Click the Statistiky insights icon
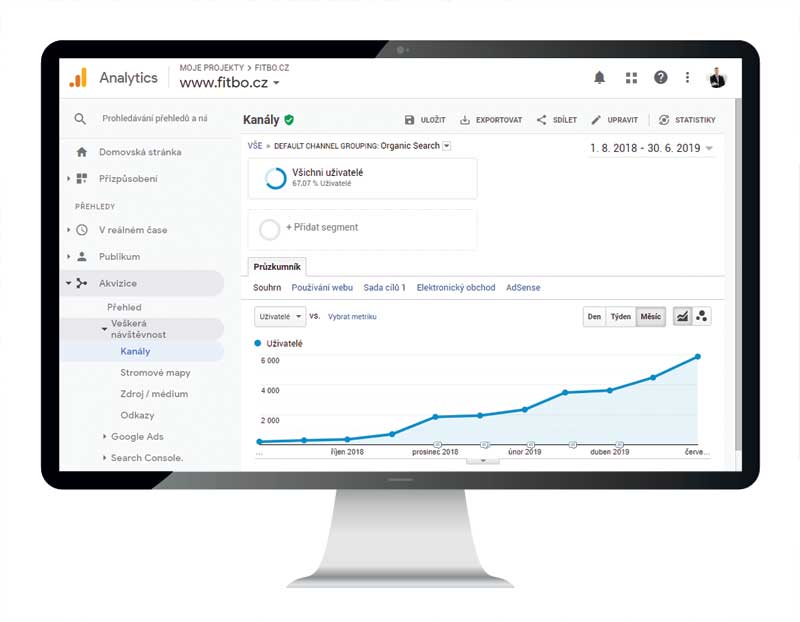800x622 pixels. (x=664, y=120)
